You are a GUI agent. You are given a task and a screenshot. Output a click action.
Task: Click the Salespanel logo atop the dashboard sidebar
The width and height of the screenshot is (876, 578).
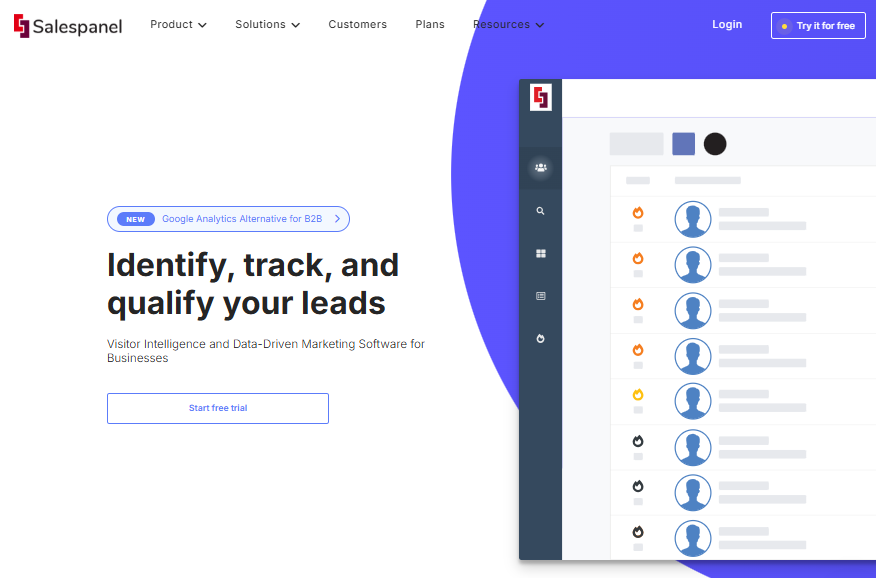[x=540, y=97]
